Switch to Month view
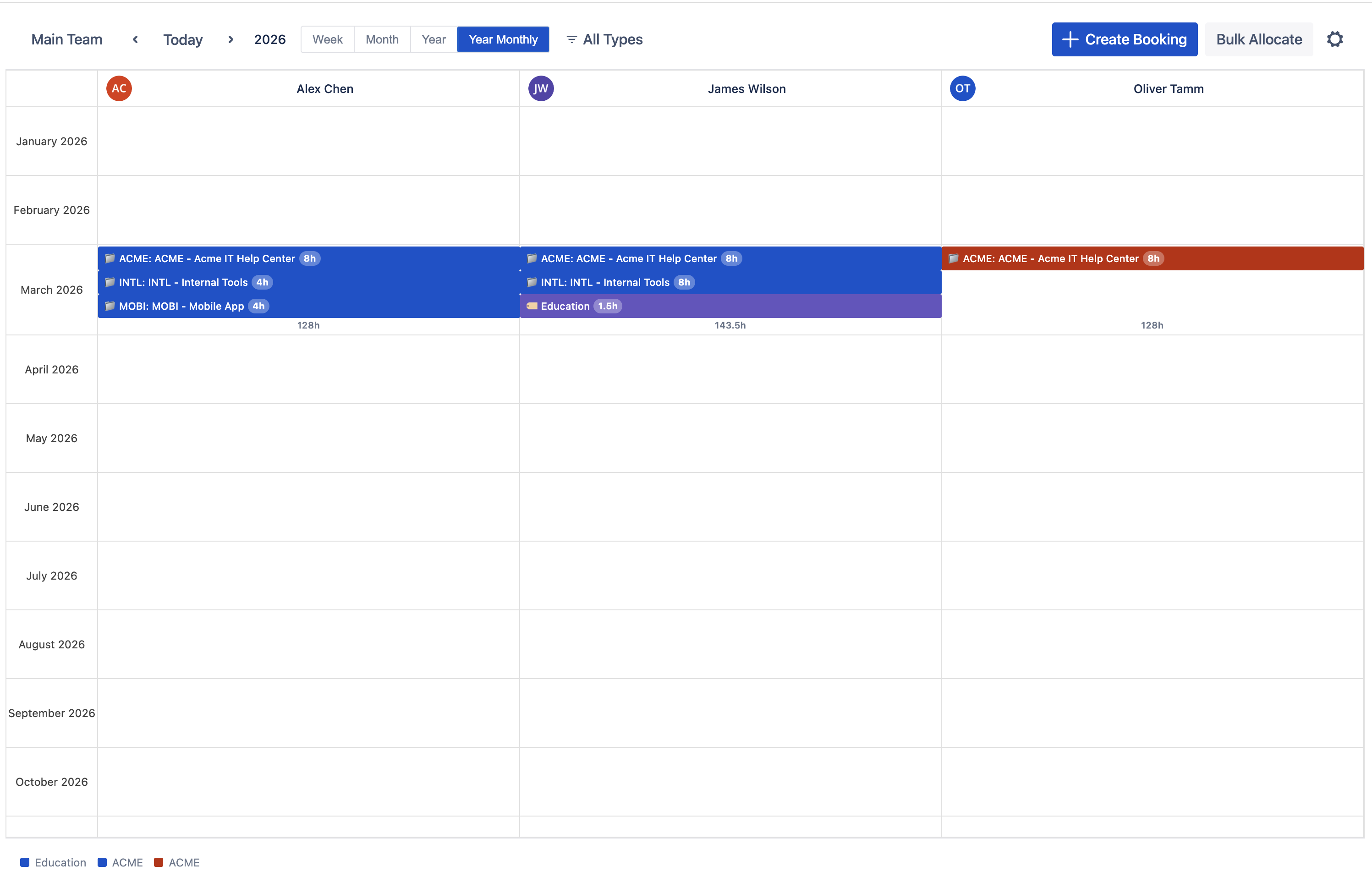 coord(382,39)
